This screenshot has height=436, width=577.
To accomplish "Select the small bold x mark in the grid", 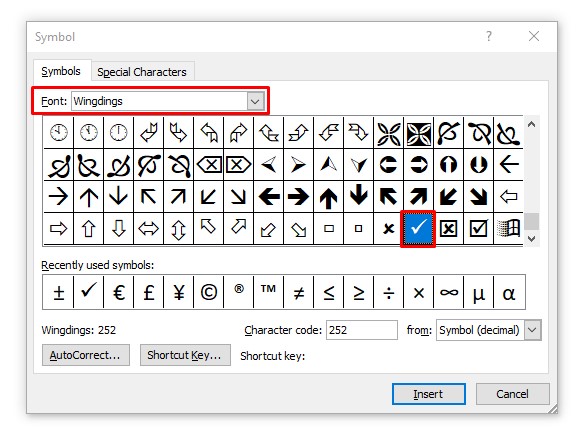I will [x=388, y=228].
